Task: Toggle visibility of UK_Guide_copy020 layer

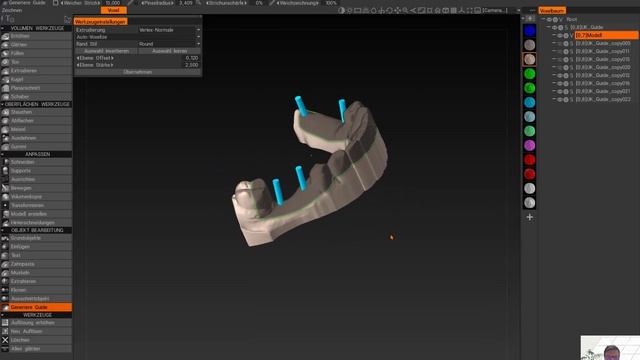Action: (x=560, y=67)
